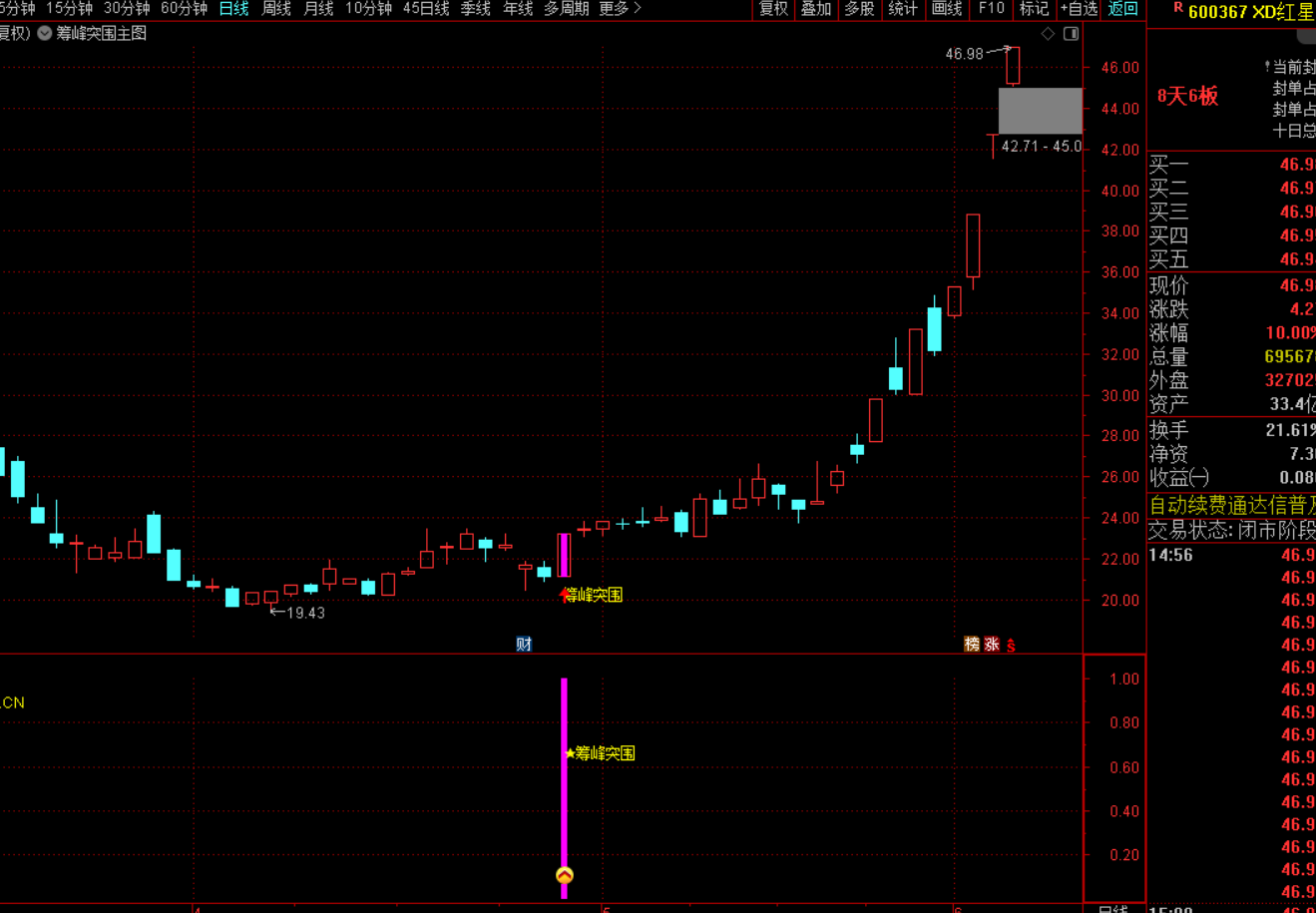1316x913 pixels.
Task: Open the 复权 adjustment menu
Action: 773,9
